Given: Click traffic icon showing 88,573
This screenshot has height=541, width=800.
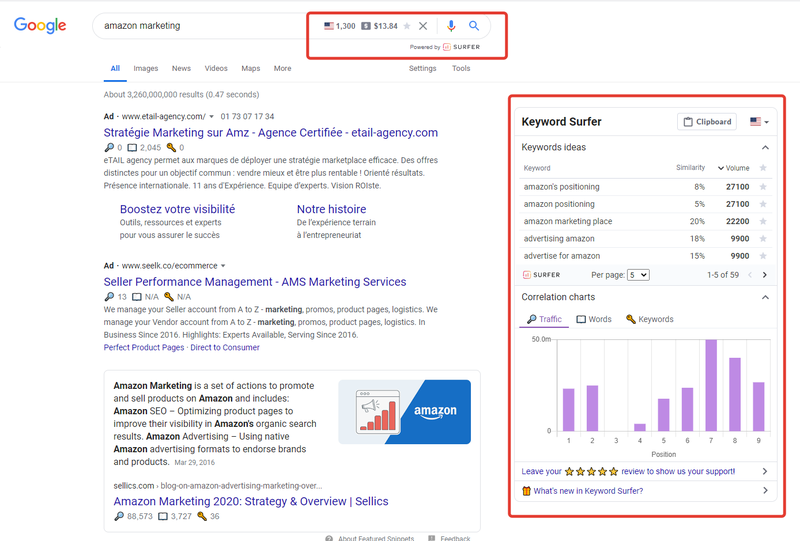Looking at the screenshot, I should 118,516.
